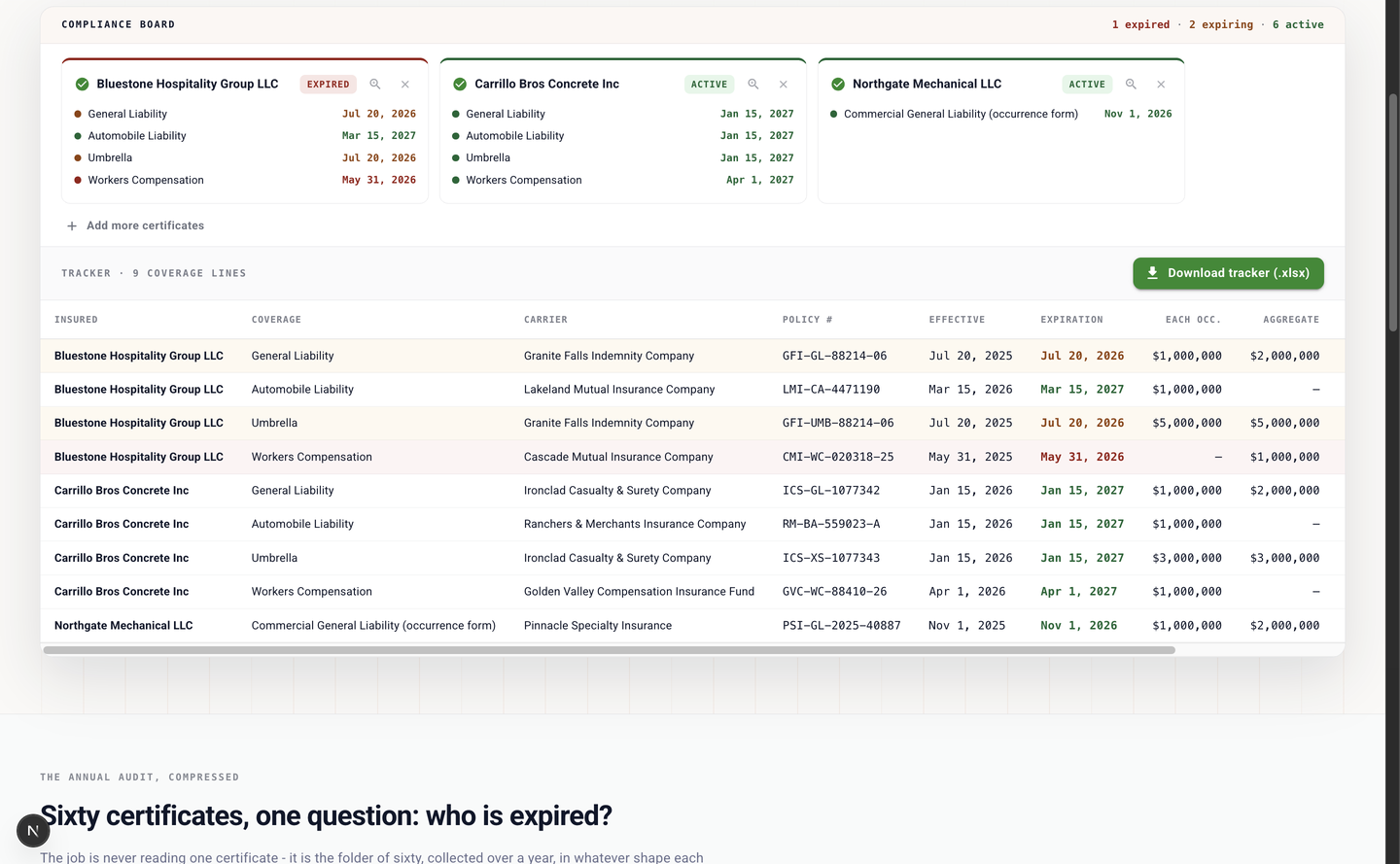The height and width of the screenshot is (864, 1400).
Task: Click Northgate Mechanical LLC insured cell in table
Action: [x=123, y=626]
